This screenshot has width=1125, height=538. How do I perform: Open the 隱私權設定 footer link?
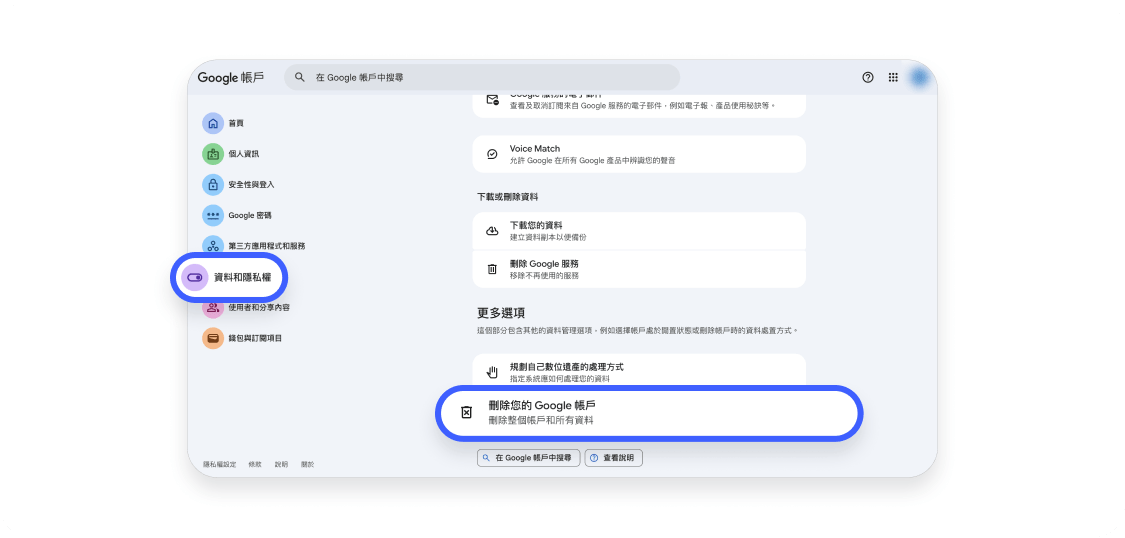click(x=220, y=465)
